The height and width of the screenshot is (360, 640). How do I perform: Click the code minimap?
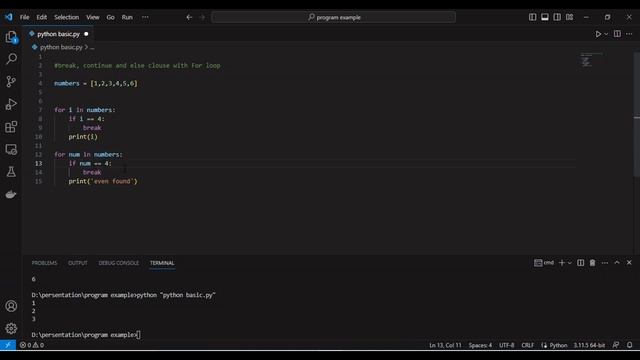pyautogui.click(x=591, y=60)
